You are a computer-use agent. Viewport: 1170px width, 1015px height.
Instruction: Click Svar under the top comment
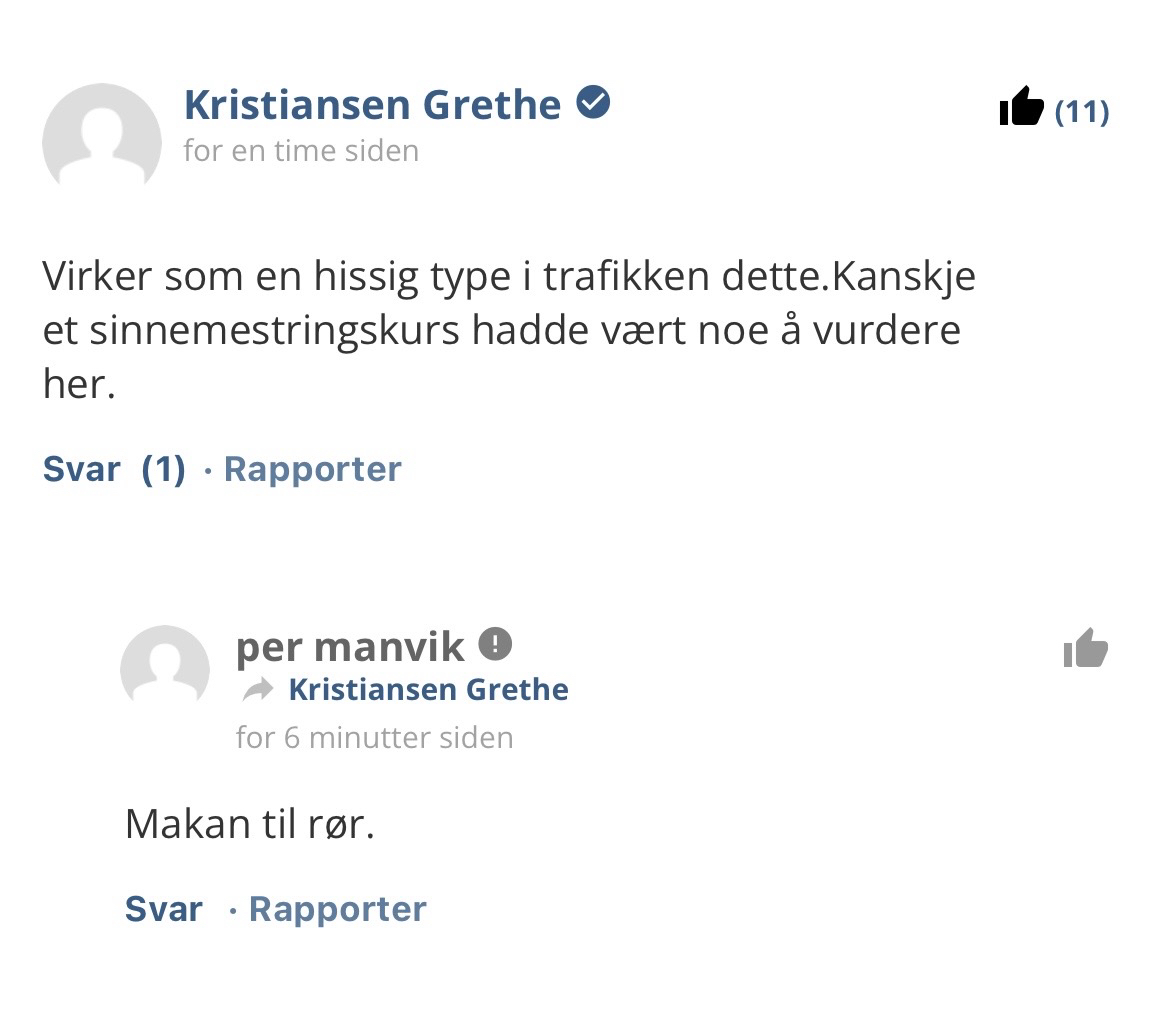(81, 469)
